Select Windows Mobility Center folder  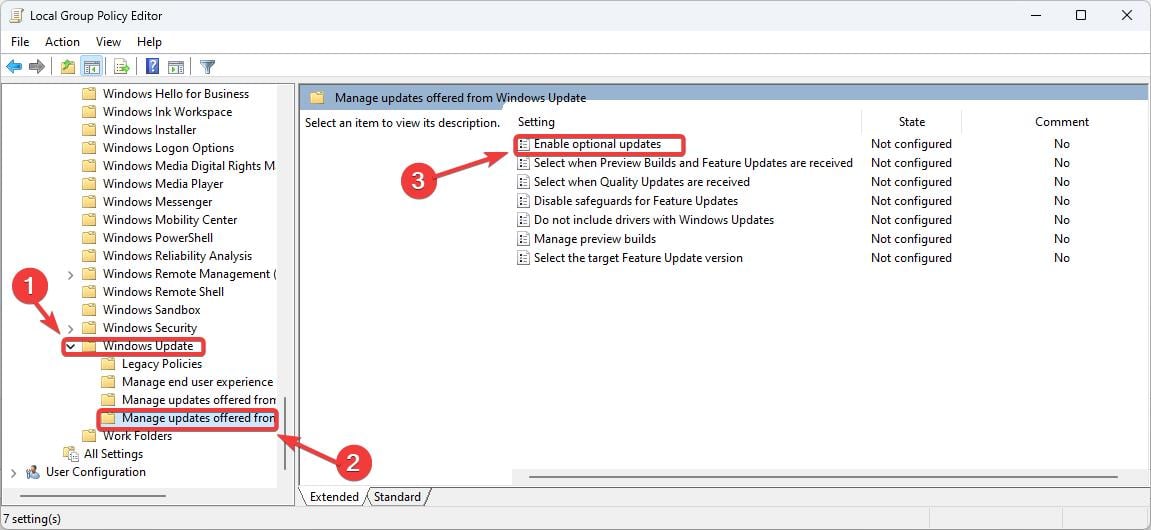(170, 220)
